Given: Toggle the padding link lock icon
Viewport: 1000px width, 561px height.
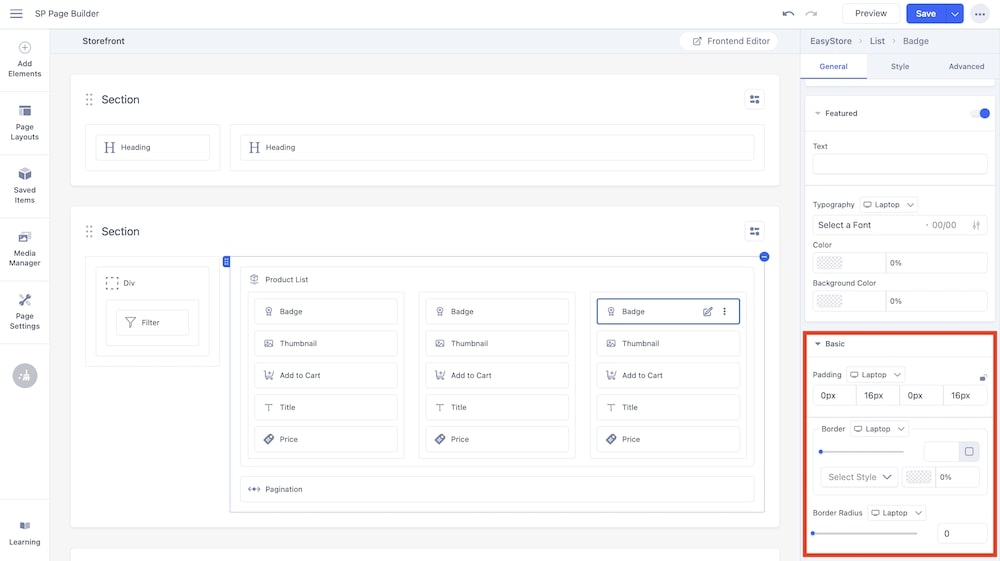Looking at the screenshot, I should (982, 377).
